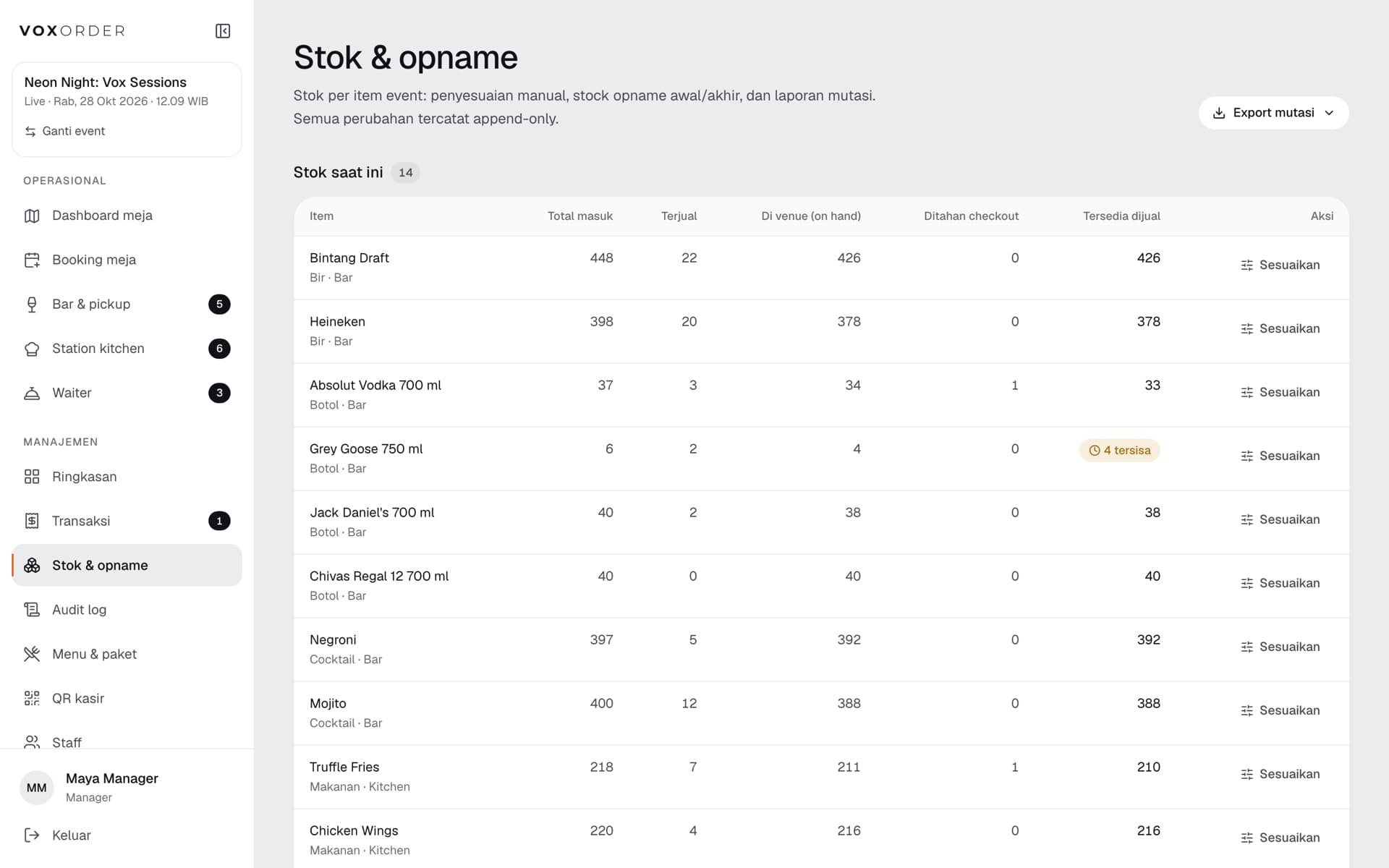Click the Waiter cloche icon
Viewport: 1389px width, 868px height.
32,393
